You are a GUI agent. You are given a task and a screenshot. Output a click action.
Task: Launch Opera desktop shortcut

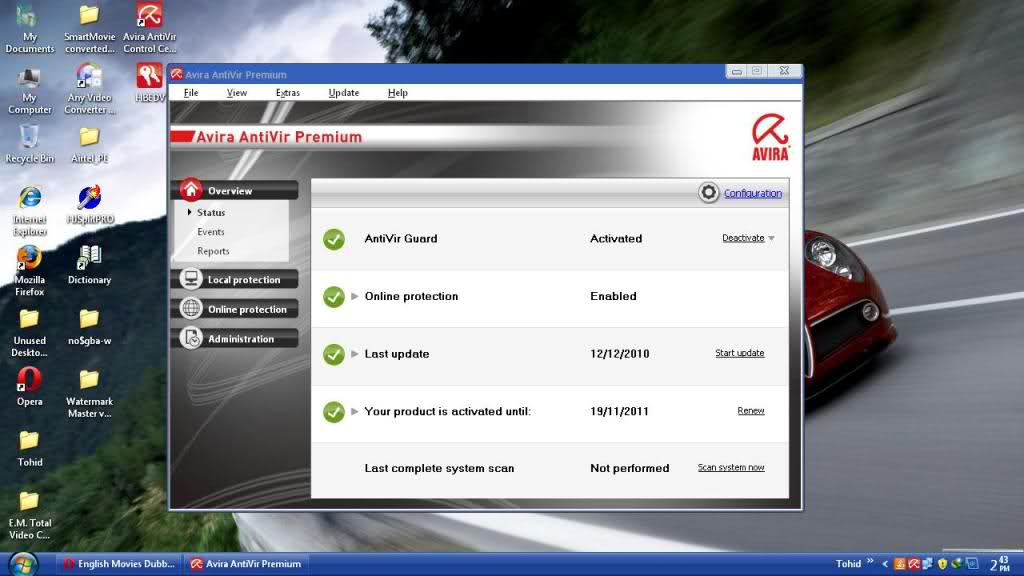pyautogui.click(x=29, y=387)
